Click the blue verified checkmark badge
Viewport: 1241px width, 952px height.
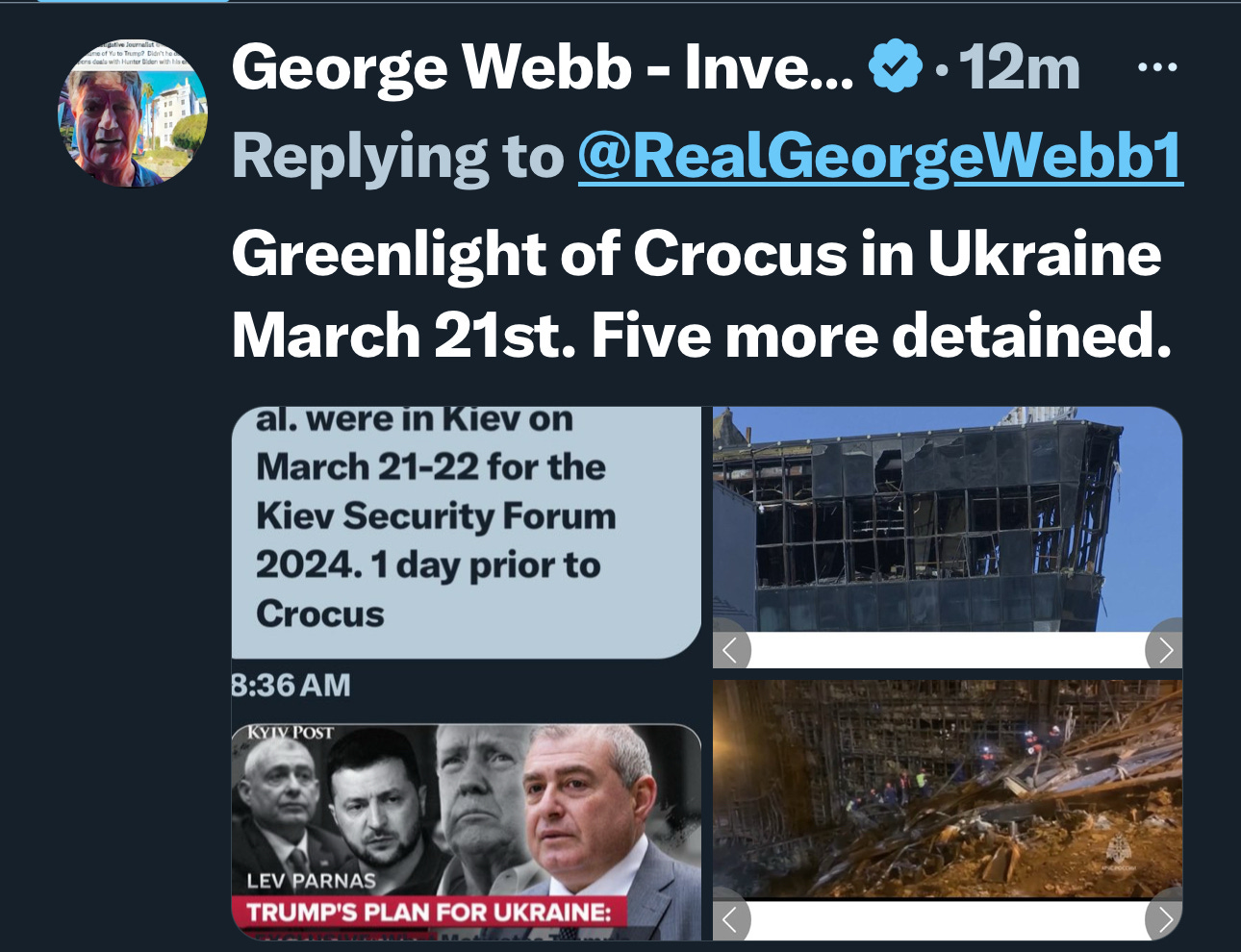(895, 65)
